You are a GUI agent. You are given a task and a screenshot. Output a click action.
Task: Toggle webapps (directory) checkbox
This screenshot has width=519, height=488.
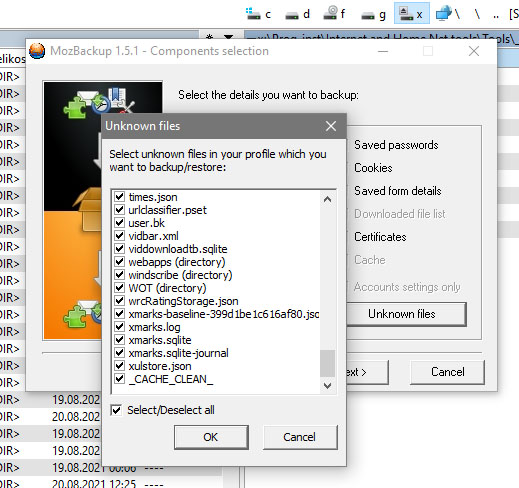point(119,261)
